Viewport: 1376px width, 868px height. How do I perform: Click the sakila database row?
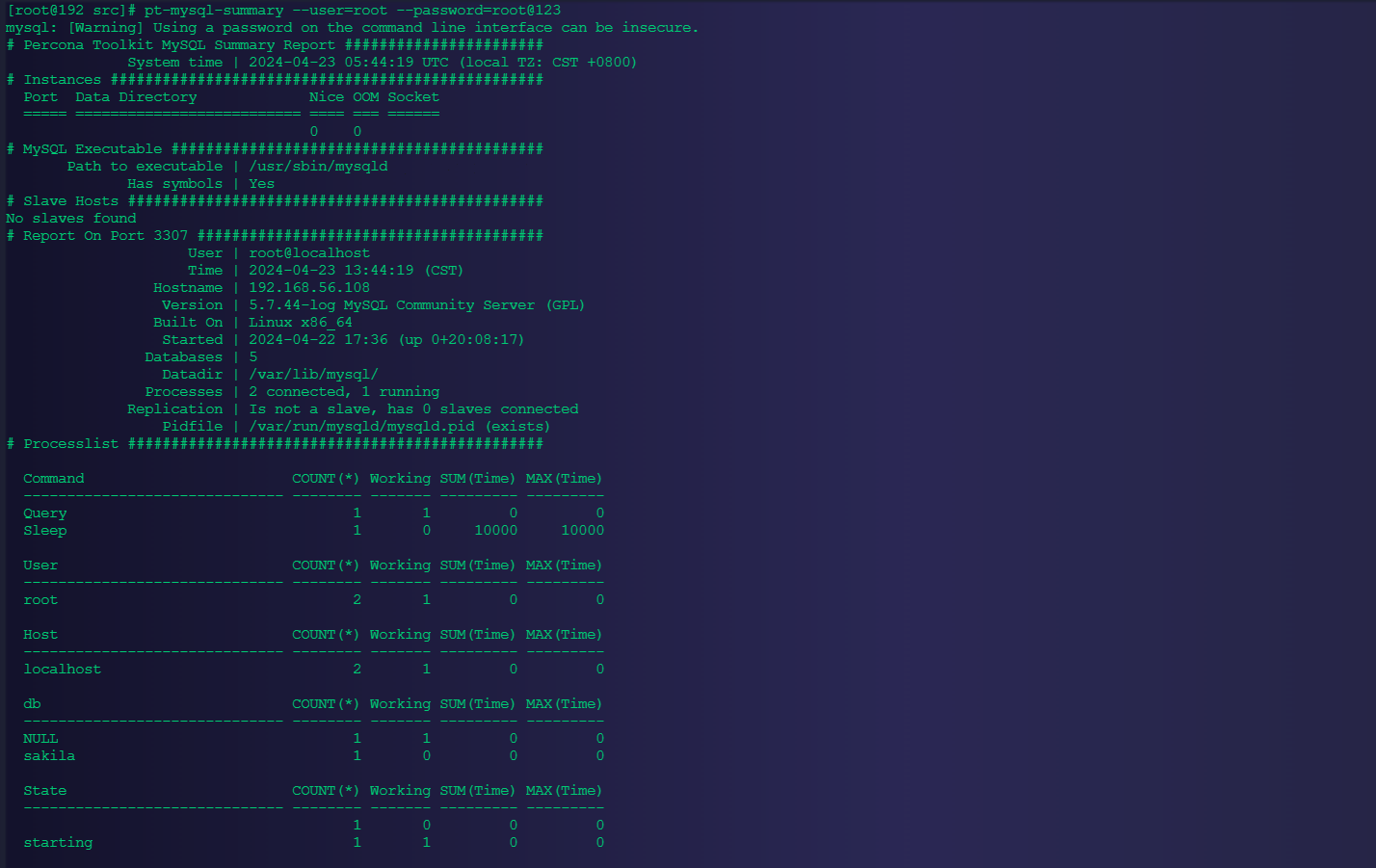point(289,755)
